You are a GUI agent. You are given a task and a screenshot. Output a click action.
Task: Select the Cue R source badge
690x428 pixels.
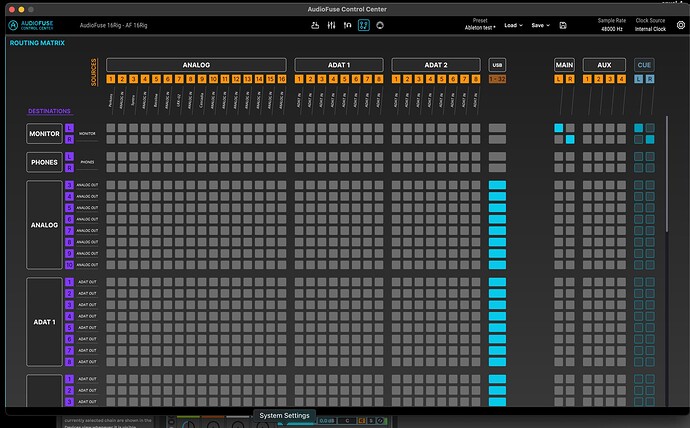point(650,79)
